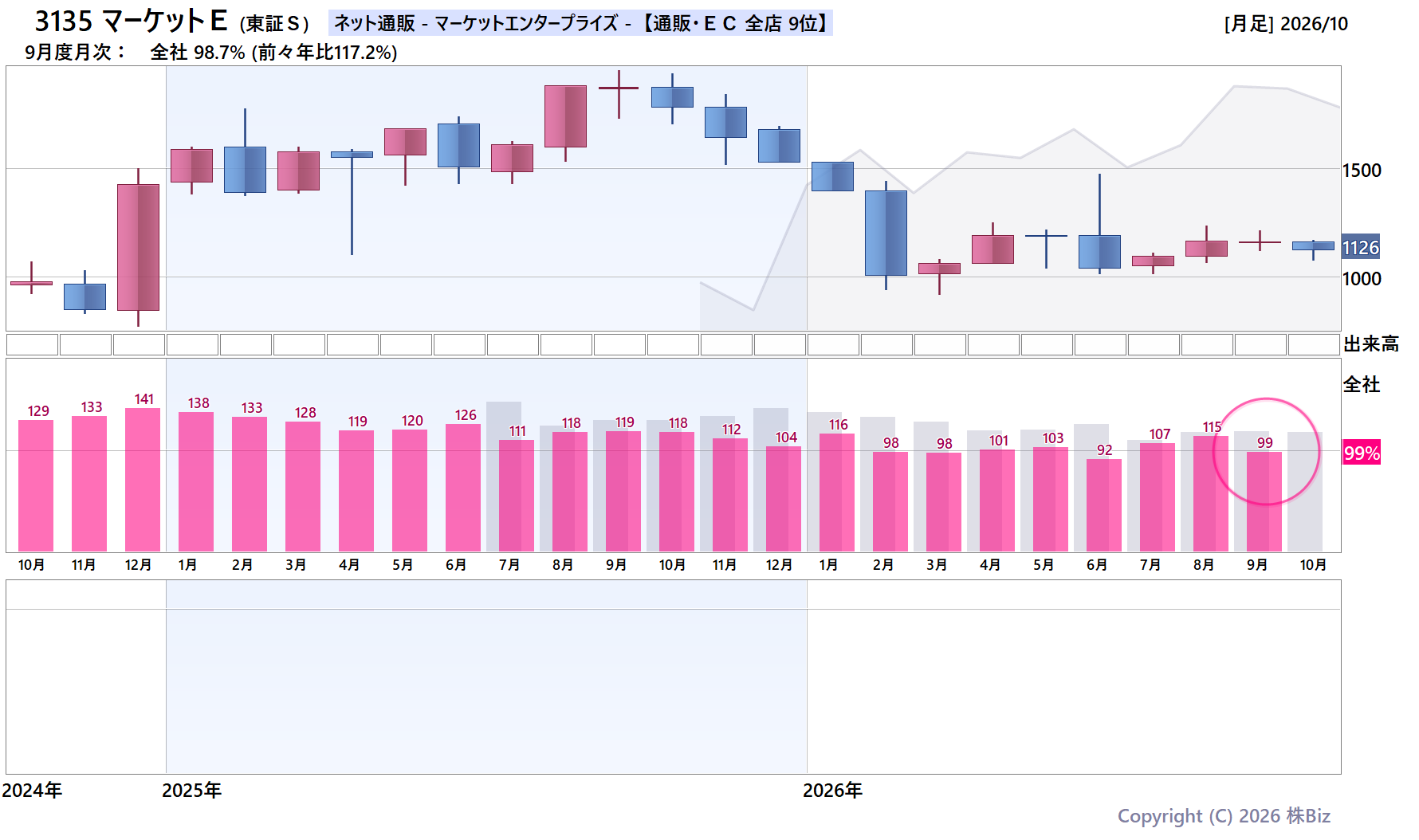Click the pink 99% sales indicator badge
The height and width of the screenshot is (840, 1419).
1361,453
